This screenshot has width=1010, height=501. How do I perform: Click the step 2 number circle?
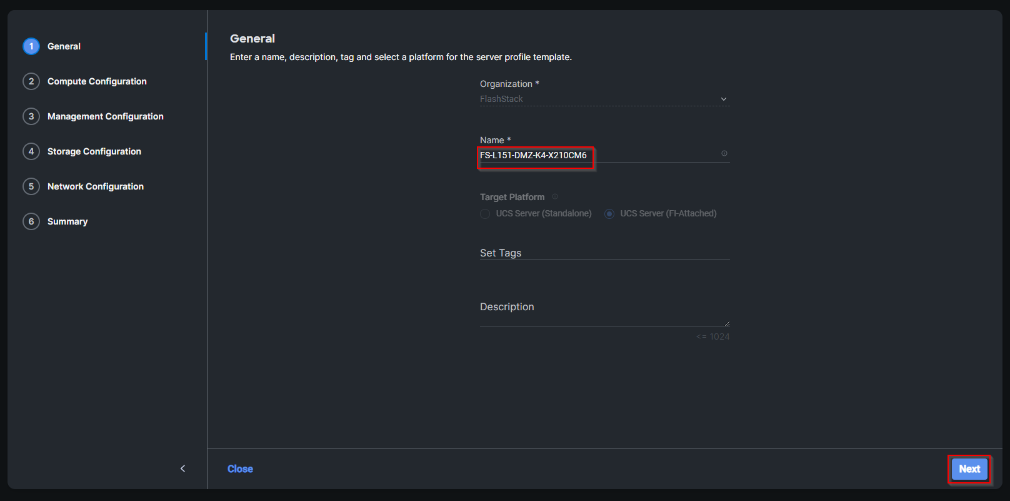tap(31, 82)
